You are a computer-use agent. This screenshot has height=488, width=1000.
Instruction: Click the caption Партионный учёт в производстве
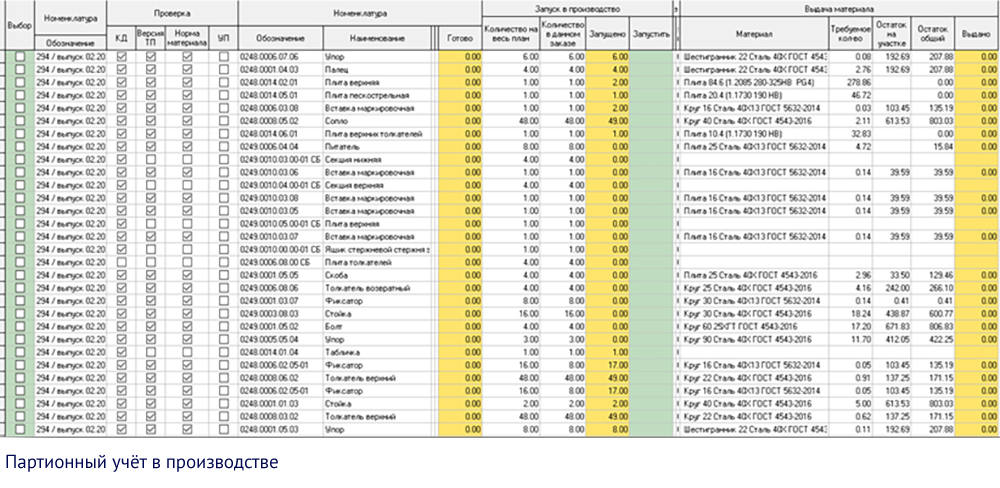click(x=142, y=462)
